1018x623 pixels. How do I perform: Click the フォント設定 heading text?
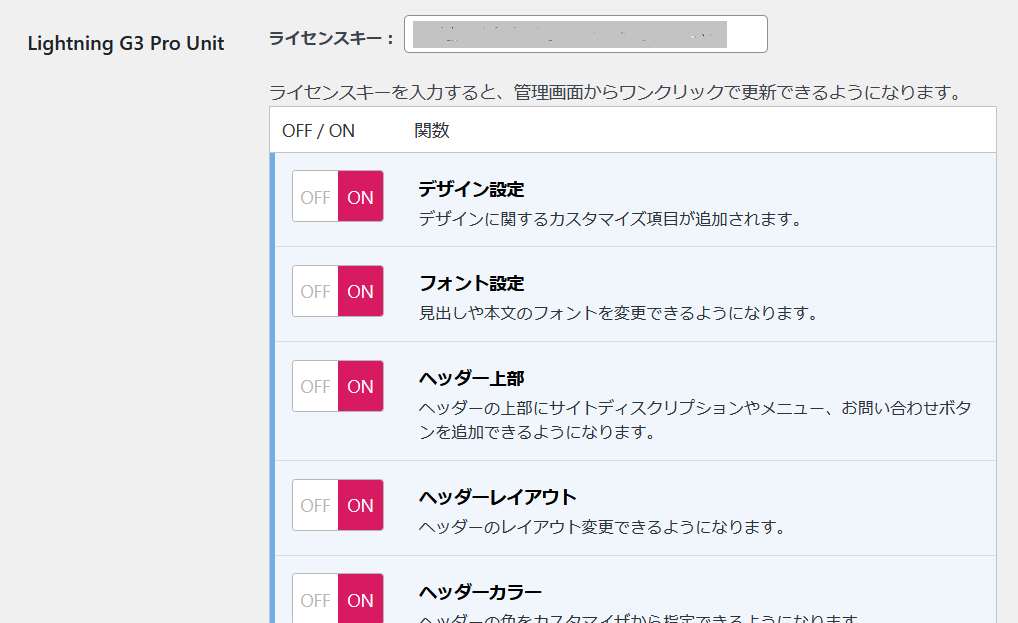471,284
